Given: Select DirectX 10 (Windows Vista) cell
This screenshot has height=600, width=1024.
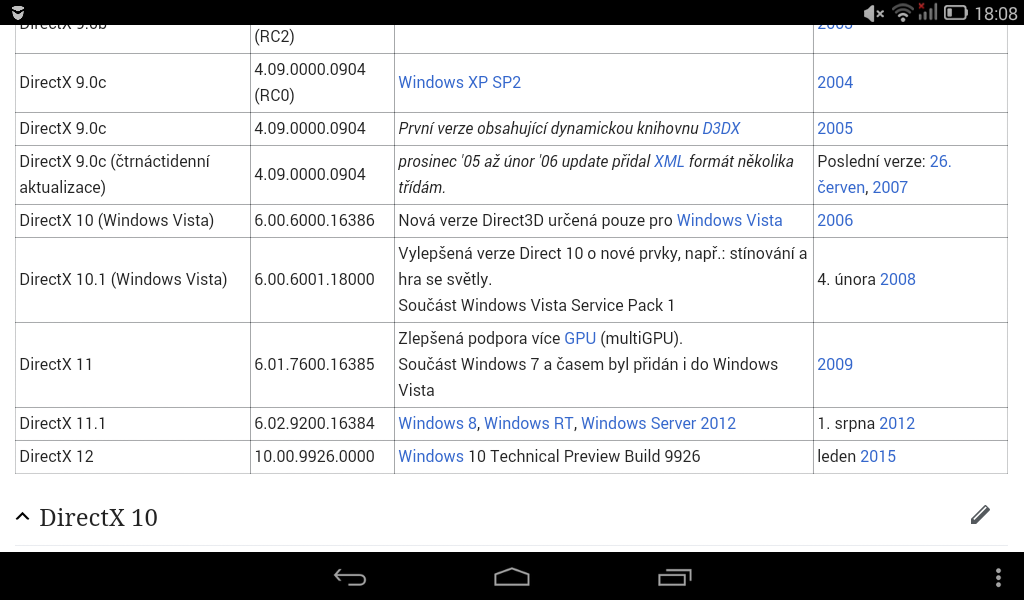Looking at the screenshot, I should pyautogui.click(x=133, y=221).
